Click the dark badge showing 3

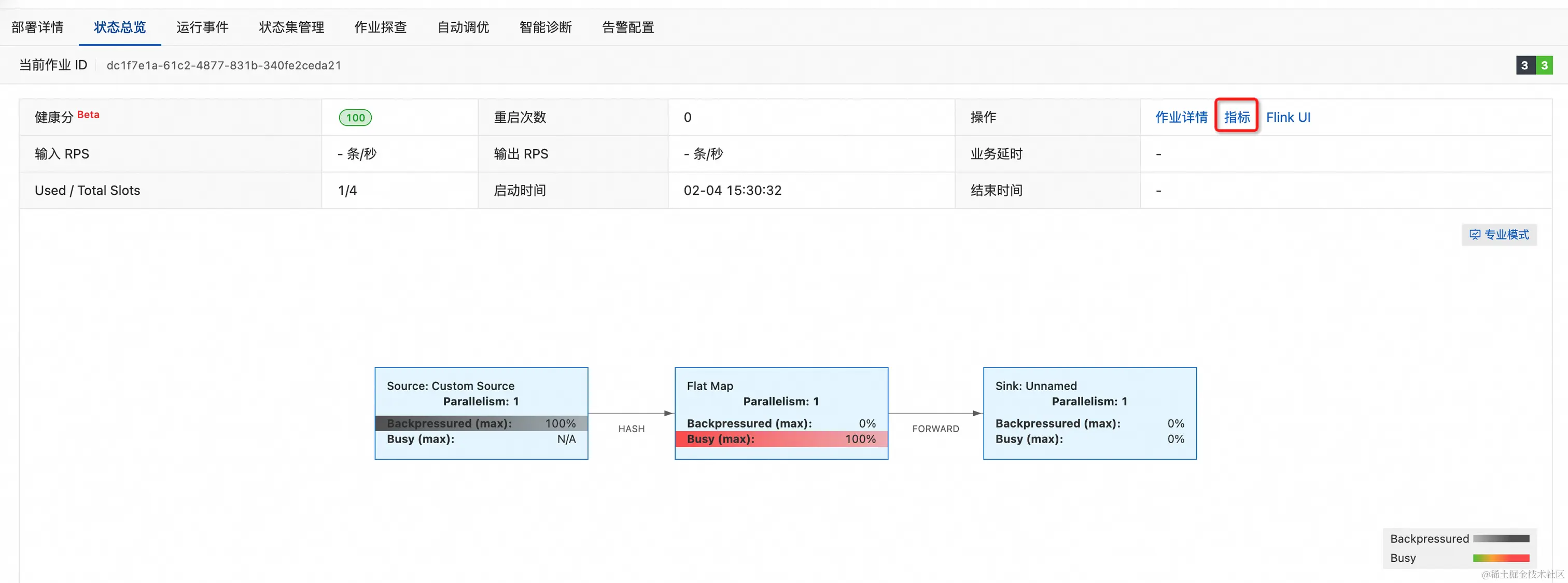[1525, 65]
